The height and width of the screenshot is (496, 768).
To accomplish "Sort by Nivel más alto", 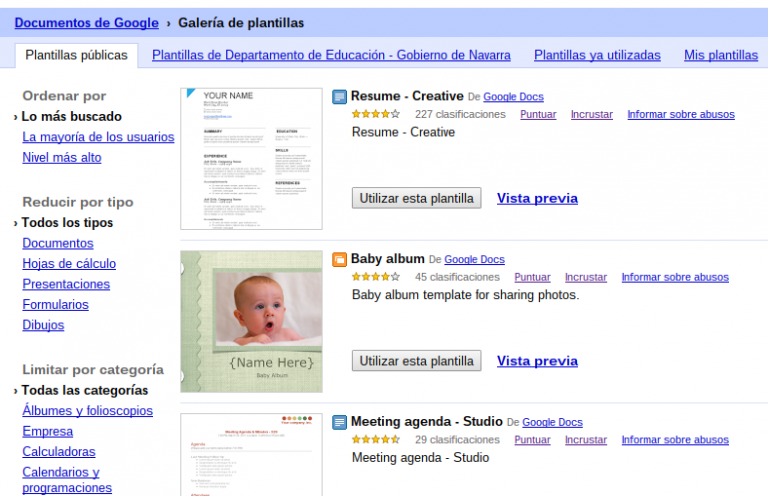I will pyautogui.click(x=62, y=158).
